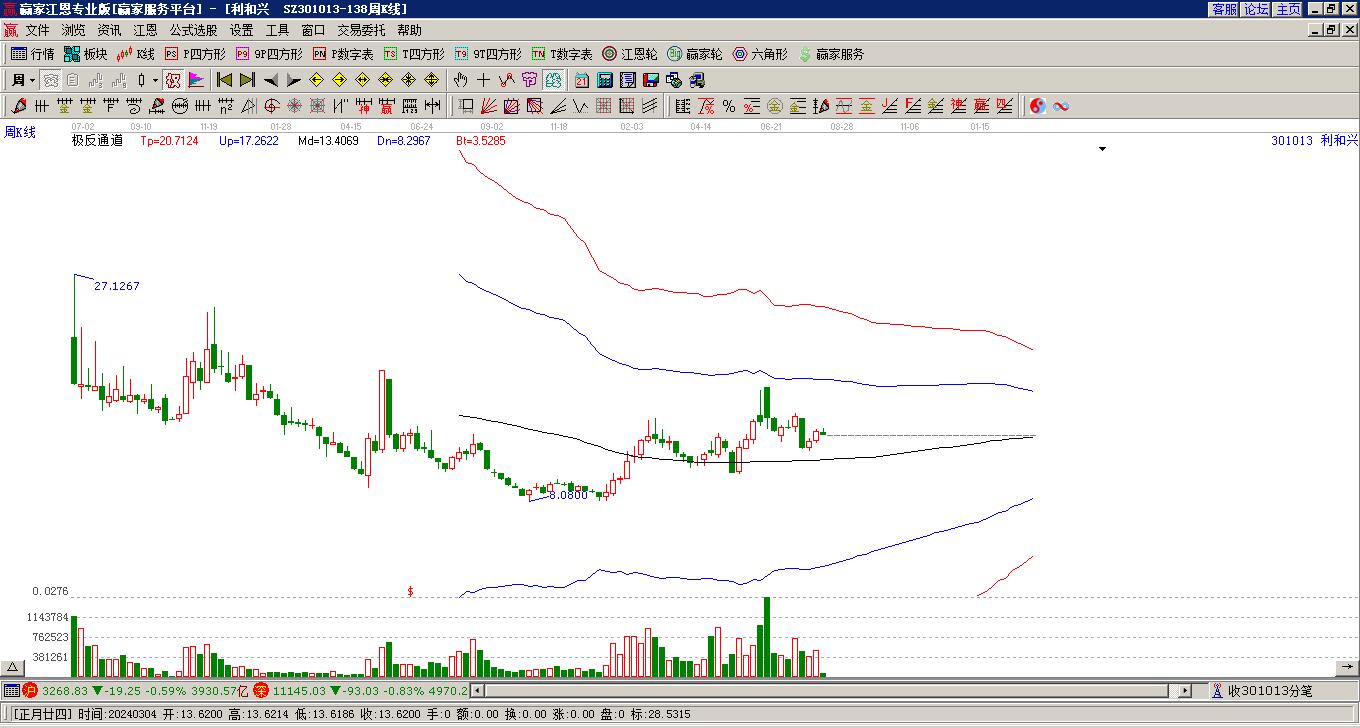
Task: Click the yin-yang symbol icon
Action: coord(1037,106)
